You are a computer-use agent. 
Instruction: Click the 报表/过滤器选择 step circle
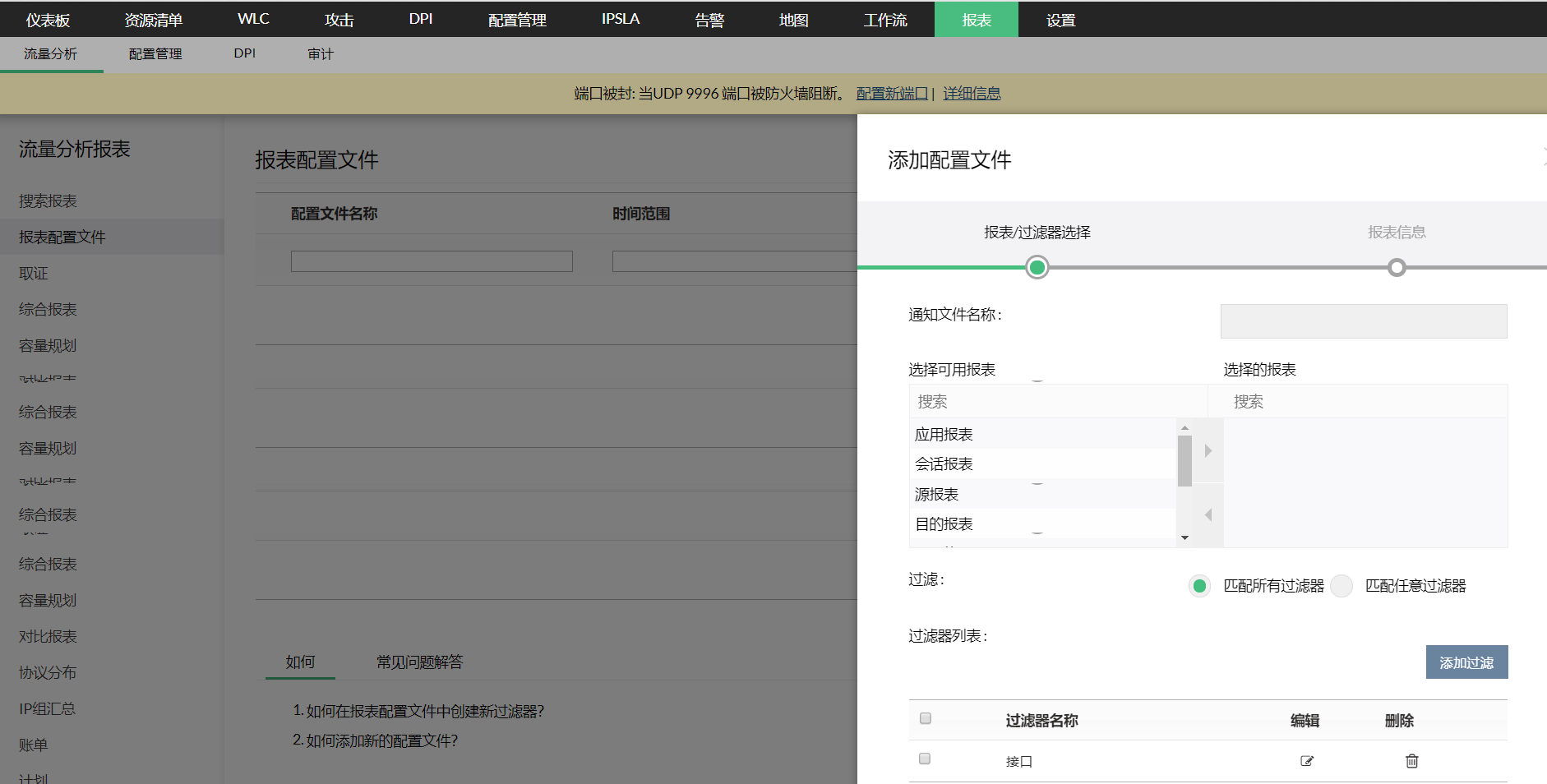[x=1037, y=268]
